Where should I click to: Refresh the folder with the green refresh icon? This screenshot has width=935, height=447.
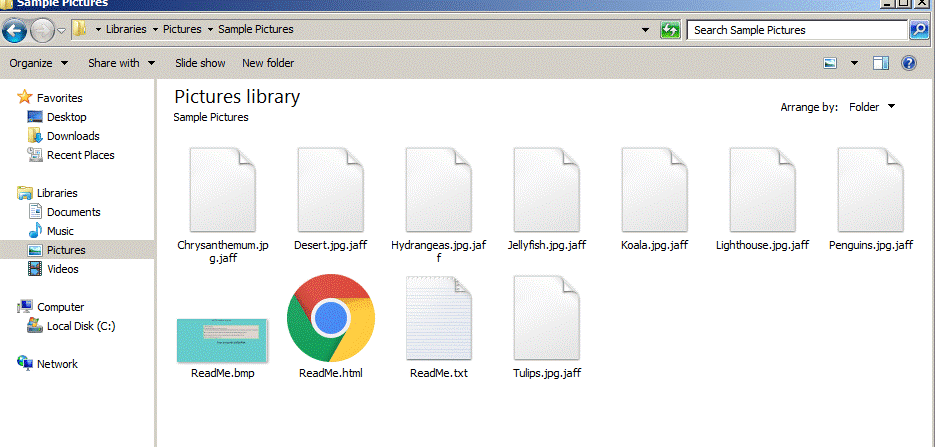click(670, 30)
